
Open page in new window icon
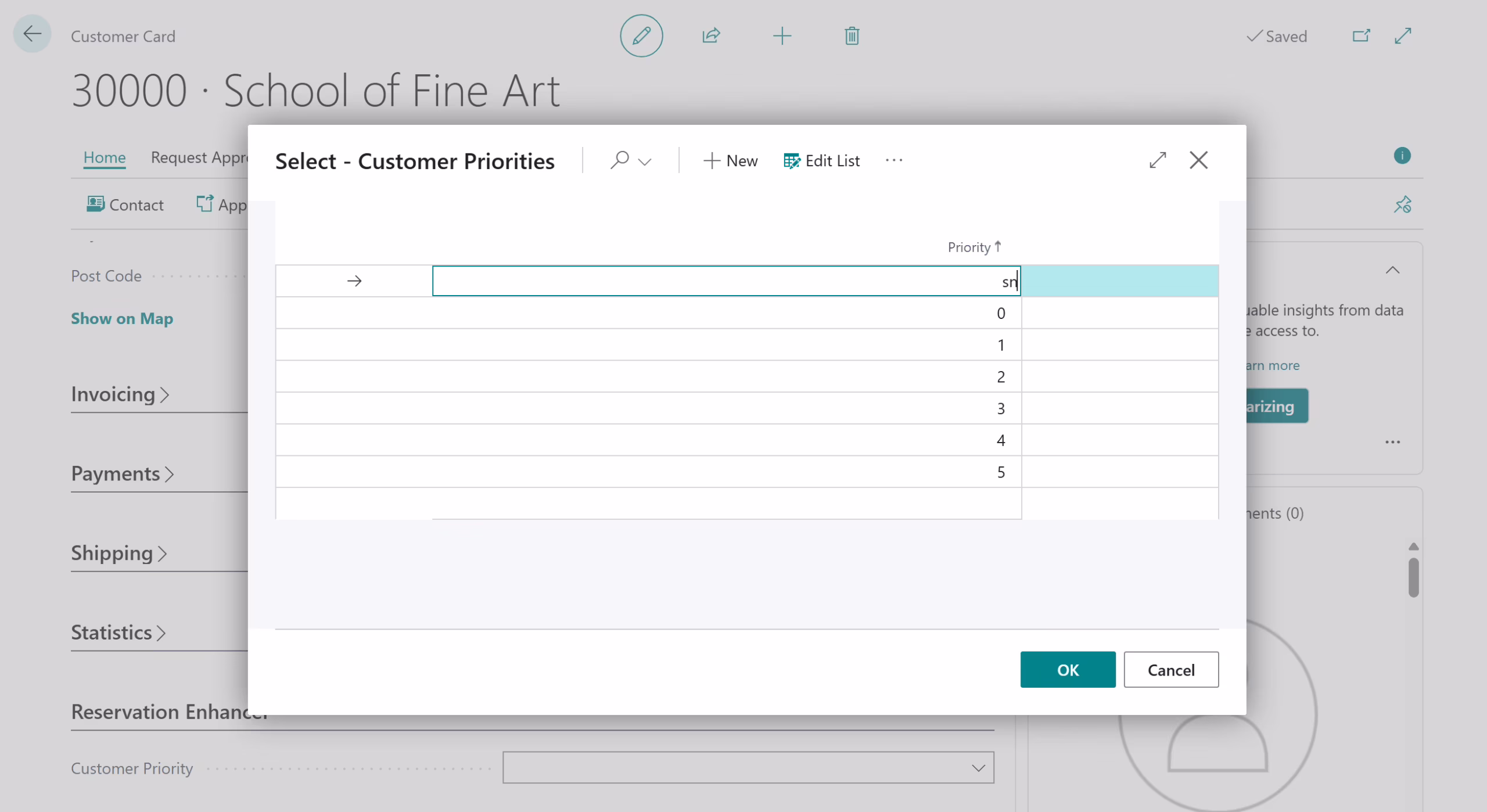point(1360,36)
